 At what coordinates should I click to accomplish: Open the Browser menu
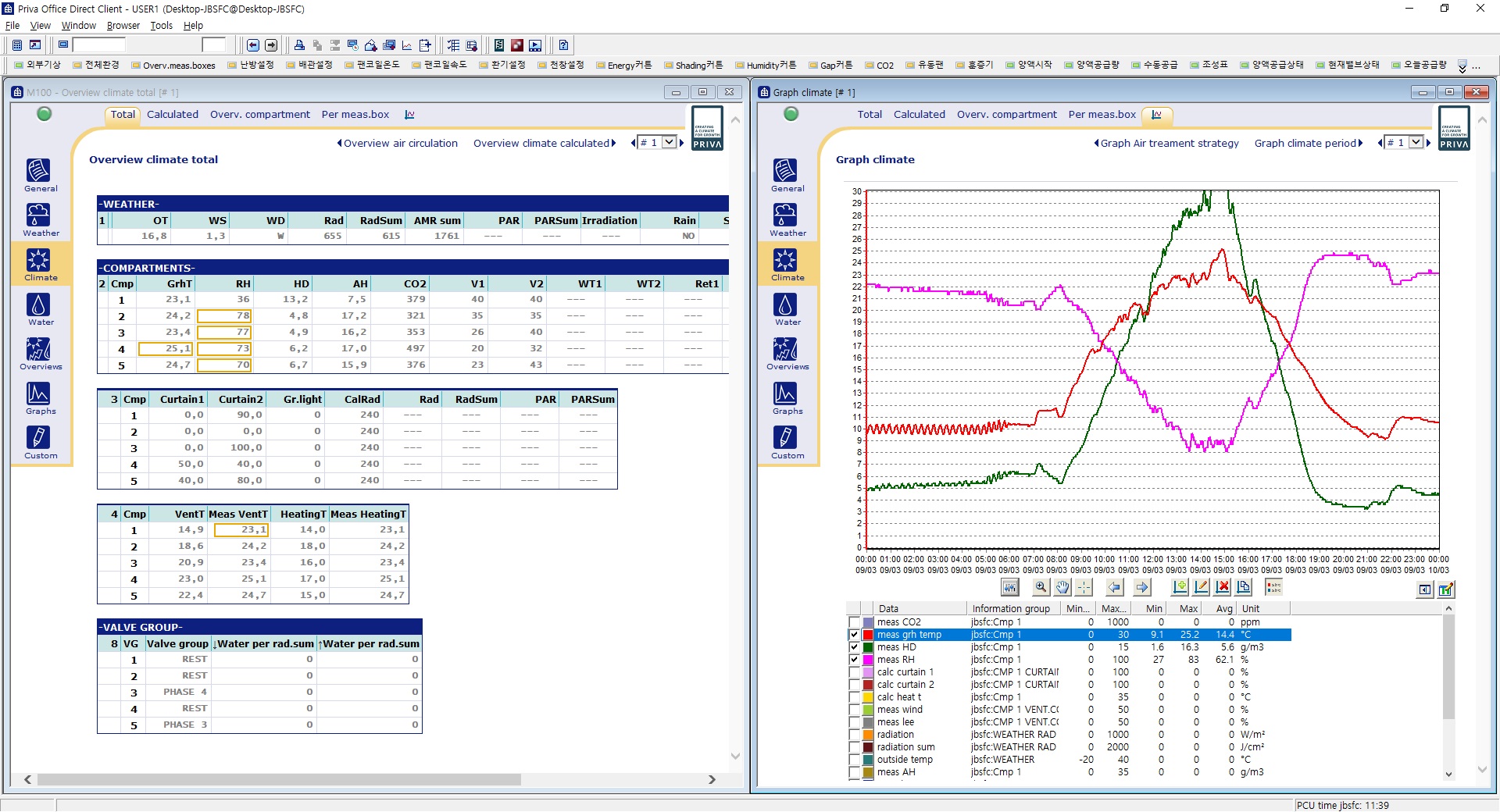pos(123,26)
